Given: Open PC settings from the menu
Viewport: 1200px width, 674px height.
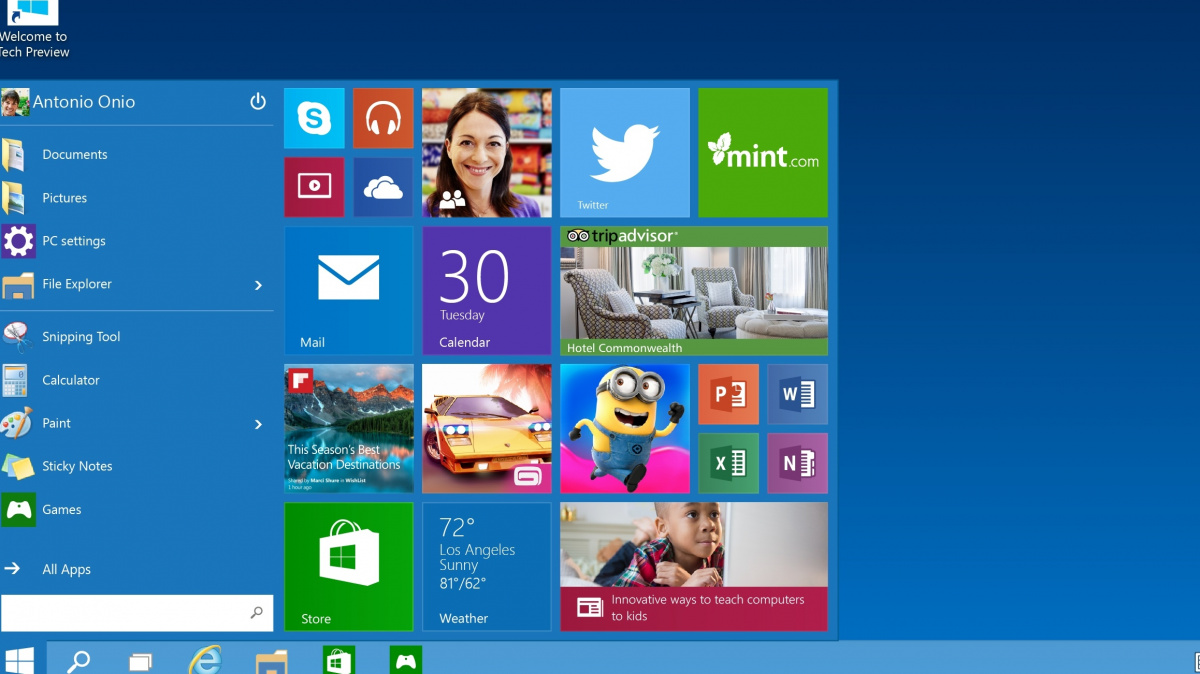Looking at the screenshot, I should pos(75,241).
